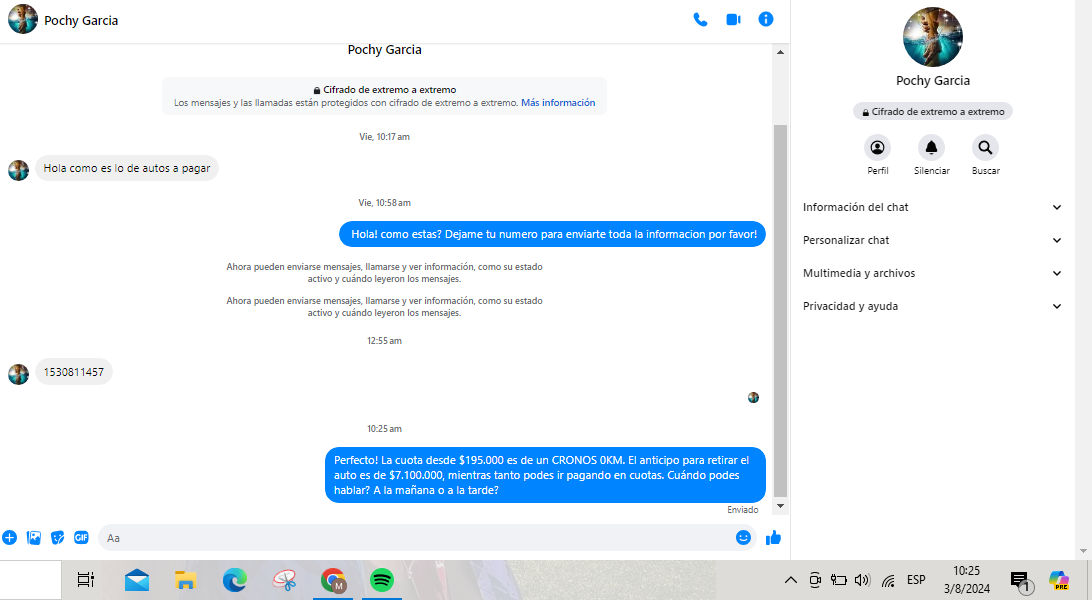Follow the Más información encryption link
Viewport: 1092px width, 600px height.
click(558, 103)
